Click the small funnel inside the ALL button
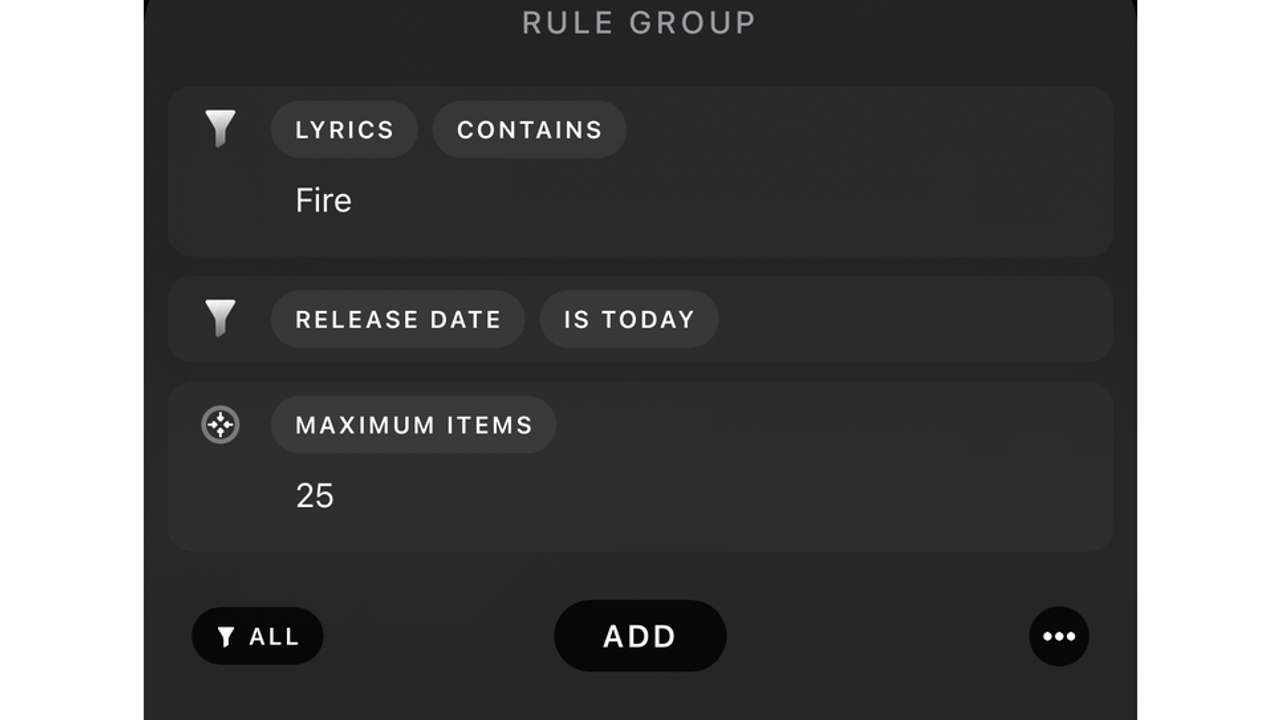This screenshot has height=720, width=1280. tap(226, 637)
